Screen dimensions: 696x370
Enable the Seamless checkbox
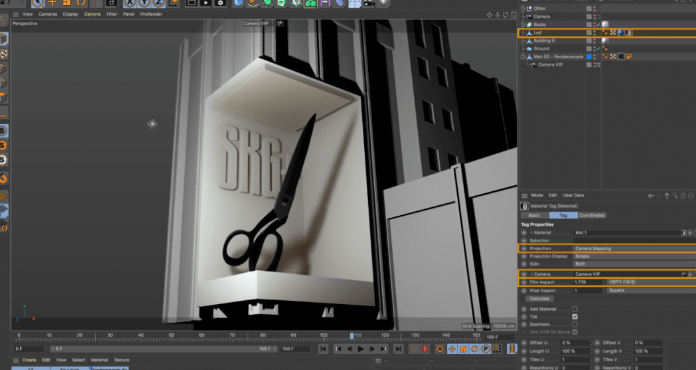point(575,324)
